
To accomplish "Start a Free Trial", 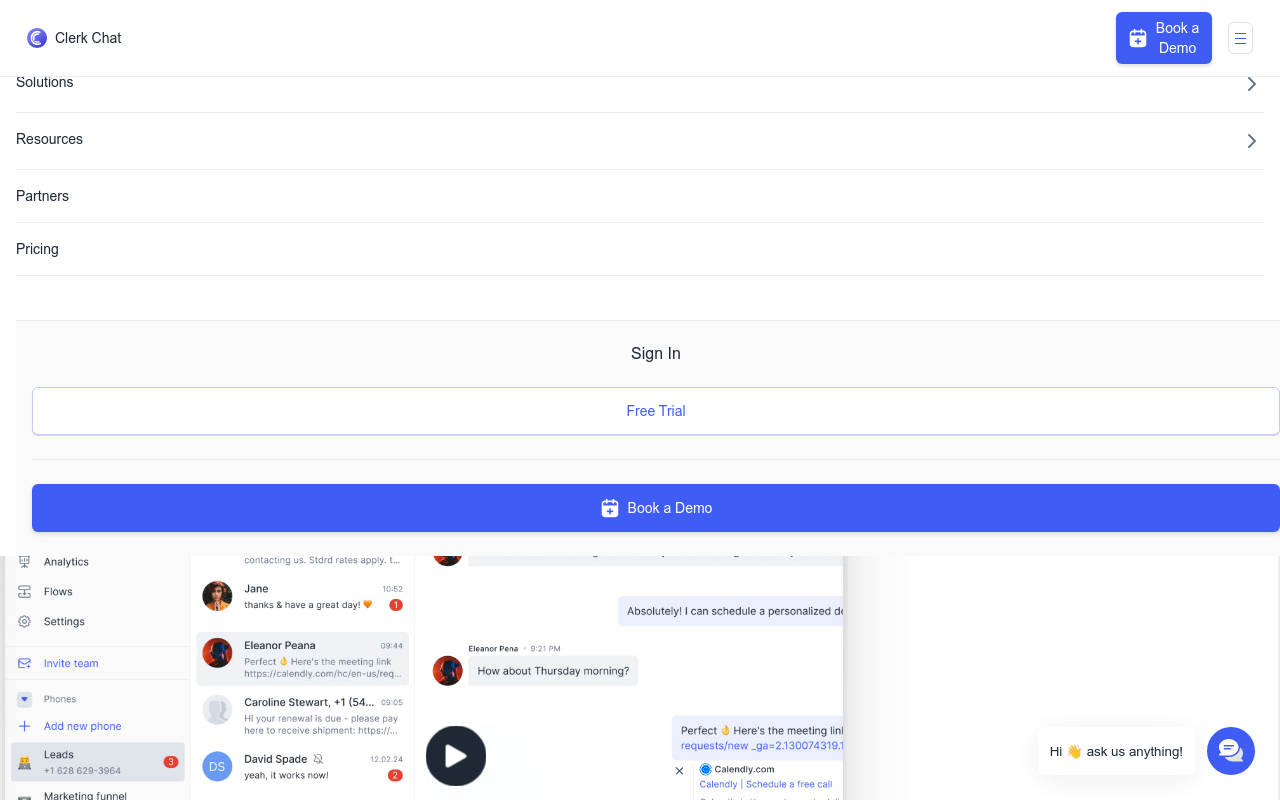I will click(x=656, y=411).
